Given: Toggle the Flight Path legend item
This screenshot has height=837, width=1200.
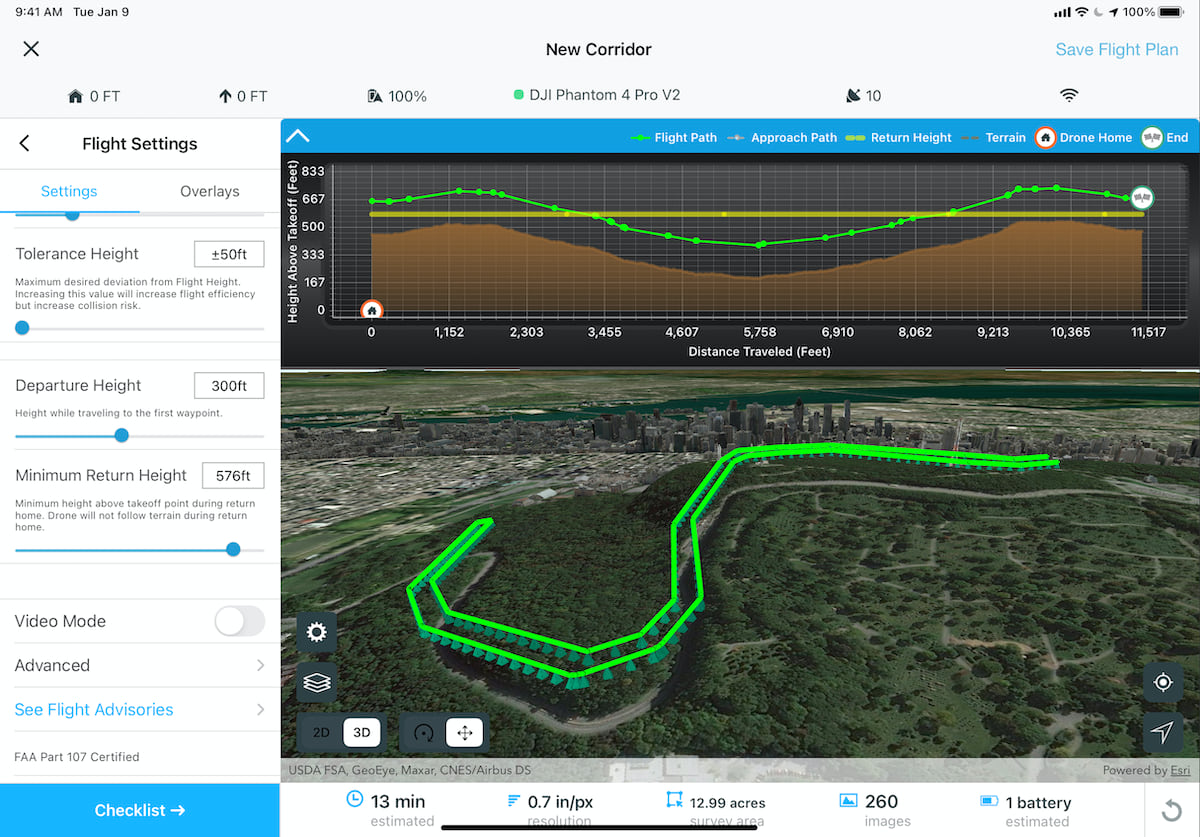Looking at the screenshot, I should tap(674, 137).
